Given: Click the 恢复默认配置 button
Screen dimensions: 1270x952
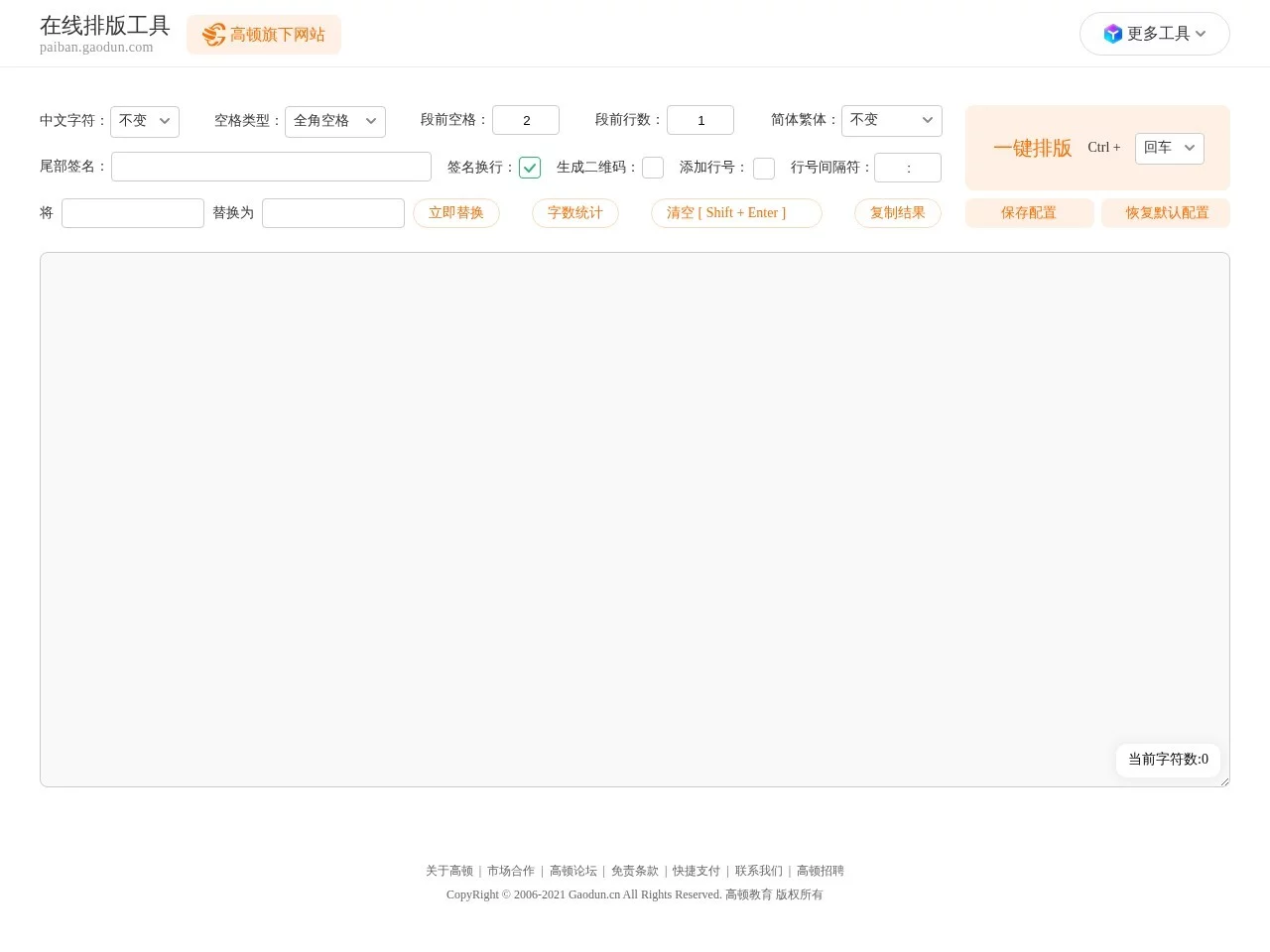Looking at the screenshot, I should (x=1166, y=212).
